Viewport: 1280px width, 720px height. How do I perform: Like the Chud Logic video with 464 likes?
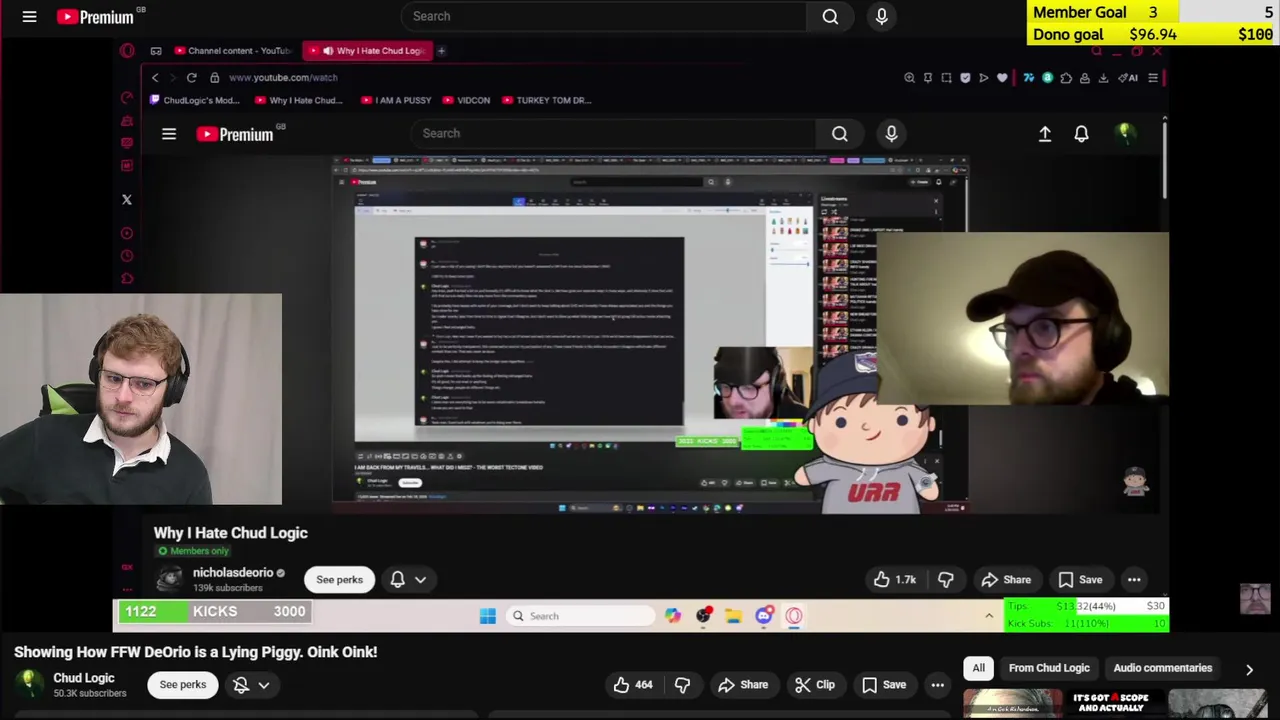(633, 685)
